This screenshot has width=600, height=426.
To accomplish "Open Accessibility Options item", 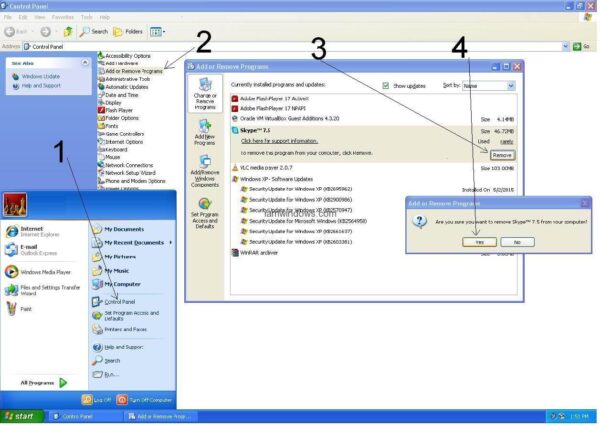I will tap(124, 56).
